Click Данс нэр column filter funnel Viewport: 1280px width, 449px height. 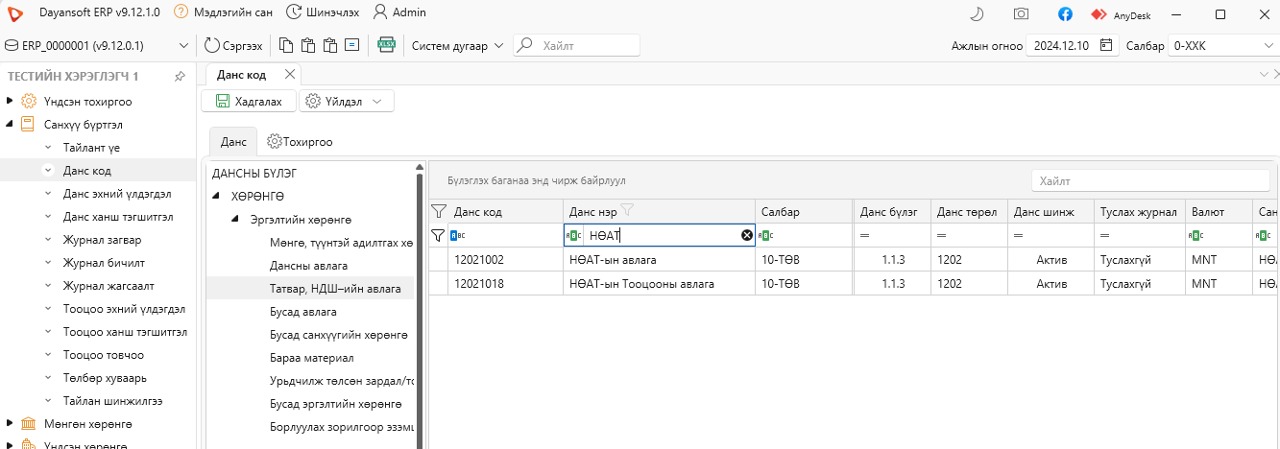pyautogui.click(x=627, y=210)
